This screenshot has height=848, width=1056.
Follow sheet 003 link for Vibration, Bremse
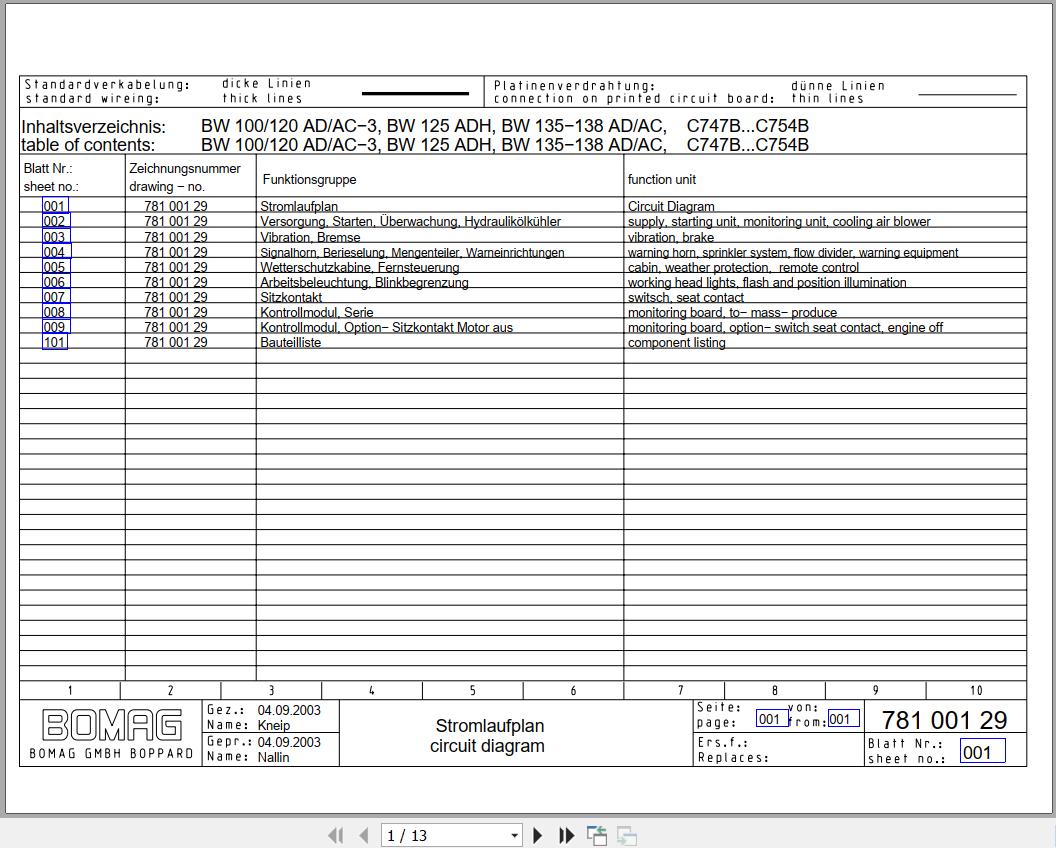pyautogui.click(x=55, y=237)
